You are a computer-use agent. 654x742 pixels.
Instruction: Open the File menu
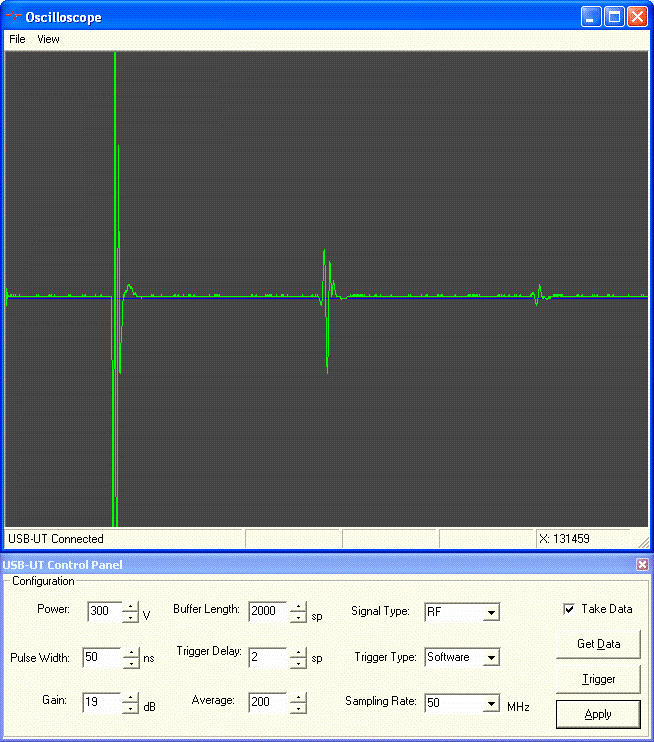(17, 39)
